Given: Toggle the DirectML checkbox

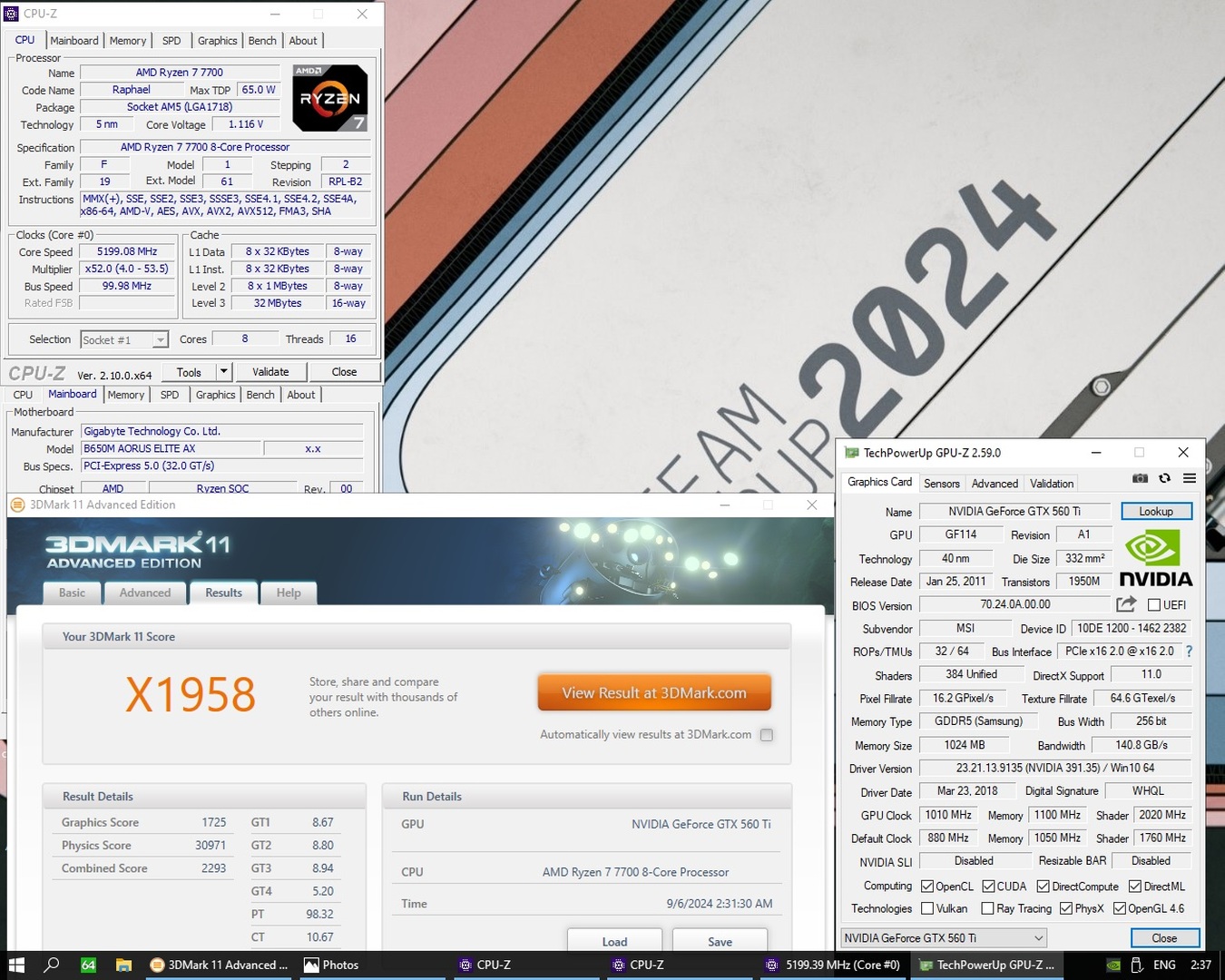Looking at the screenshot, I should [1135, 886].
